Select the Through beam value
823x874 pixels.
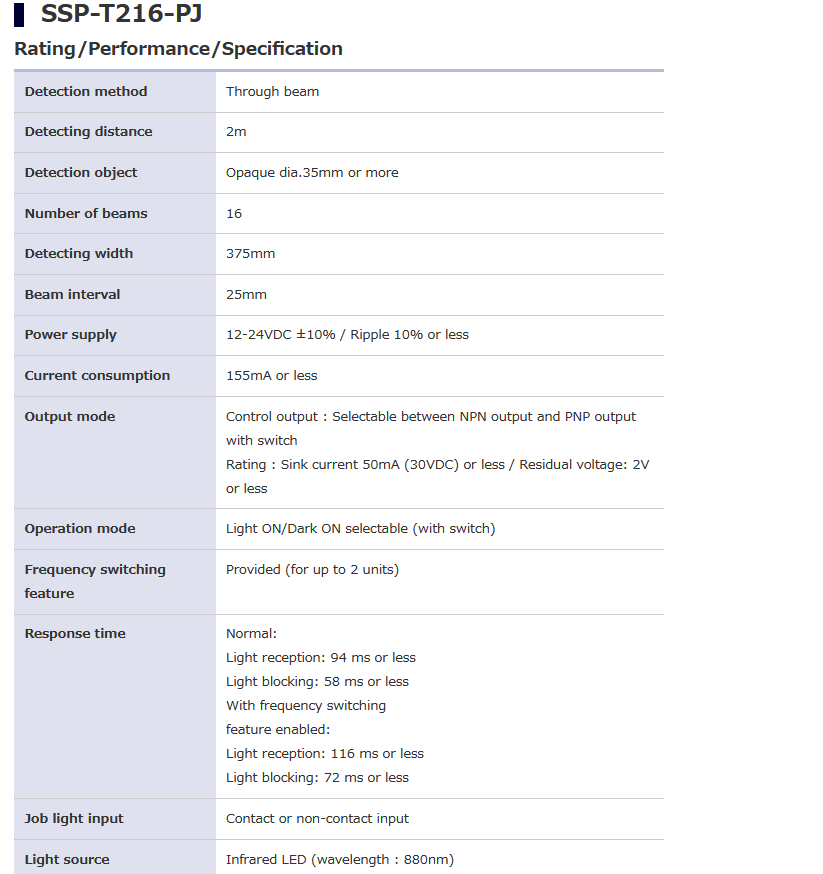click(x=272, y=92)
